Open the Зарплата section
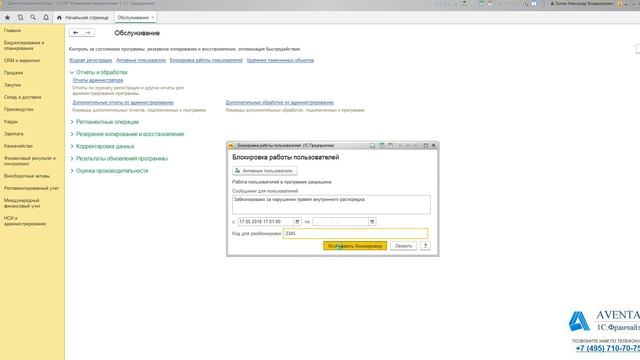 14,134
